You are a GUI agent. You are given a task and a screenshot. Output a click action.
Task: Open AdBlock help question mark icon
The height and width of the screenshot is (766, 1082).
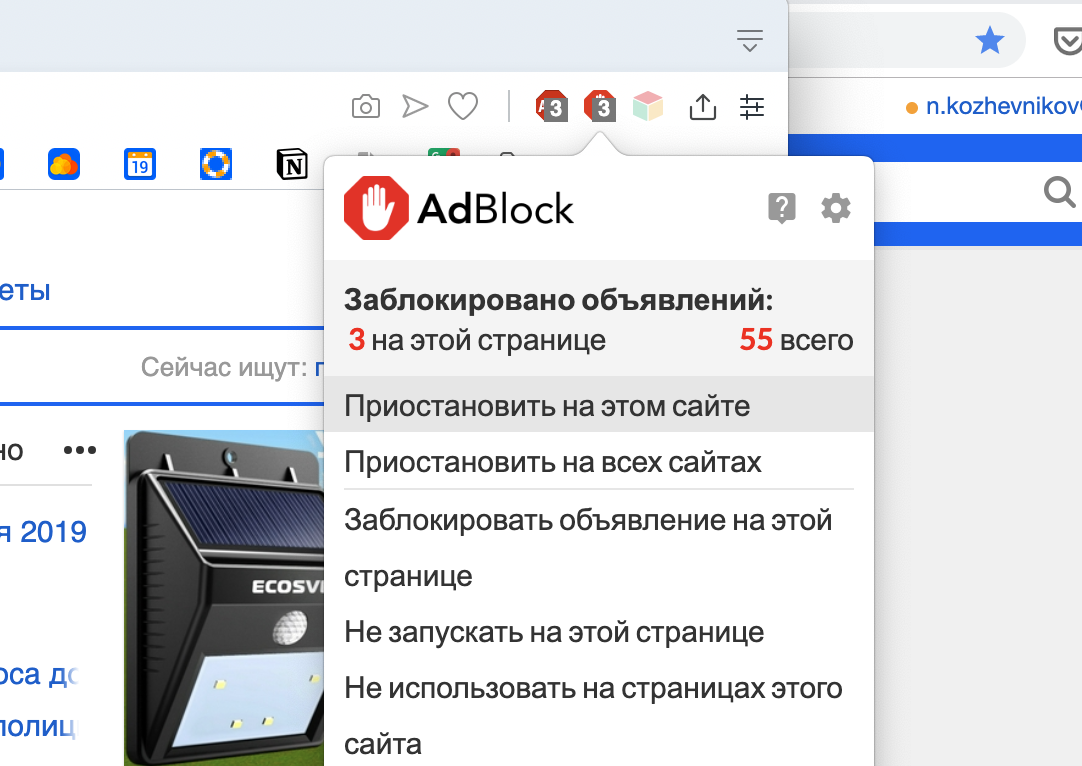pos(781,208)
